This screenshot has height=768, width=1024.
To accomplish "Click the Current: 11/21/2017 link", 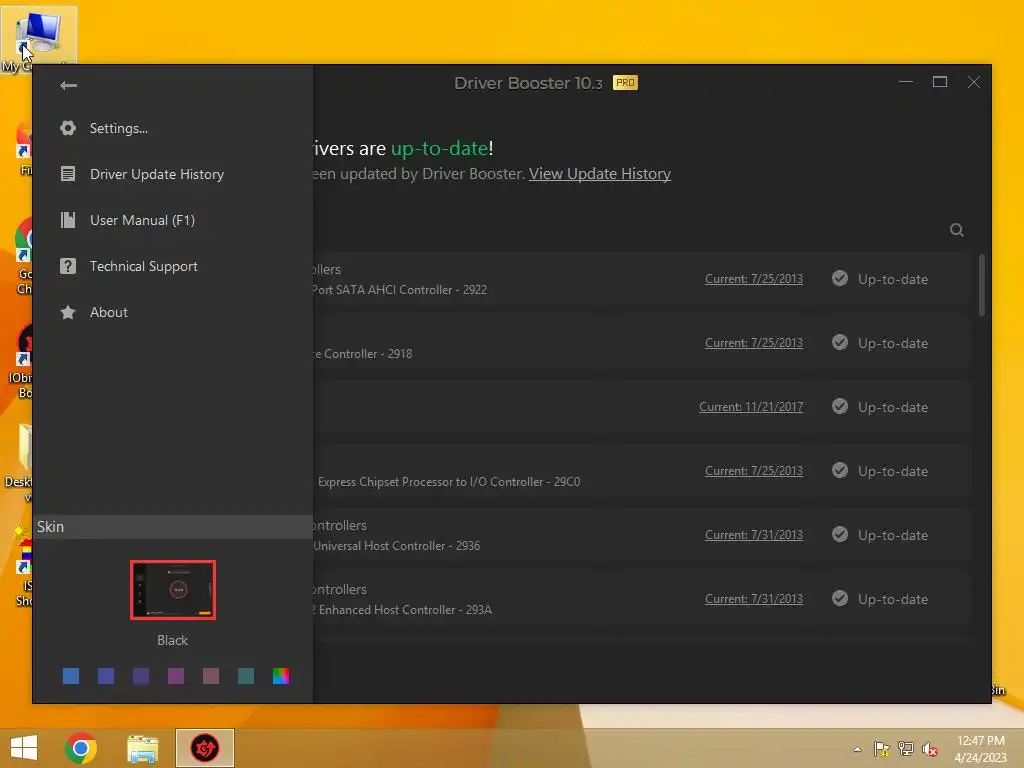I will (x=751, y=407).
